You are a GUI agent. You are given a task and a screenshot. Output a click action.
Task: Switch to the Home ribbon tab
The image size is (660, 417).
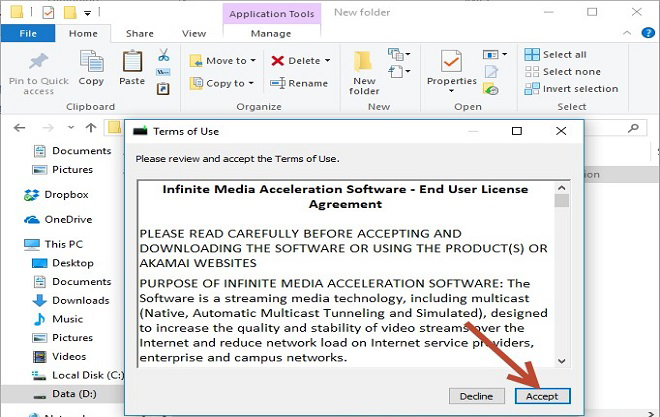[83, 33]
